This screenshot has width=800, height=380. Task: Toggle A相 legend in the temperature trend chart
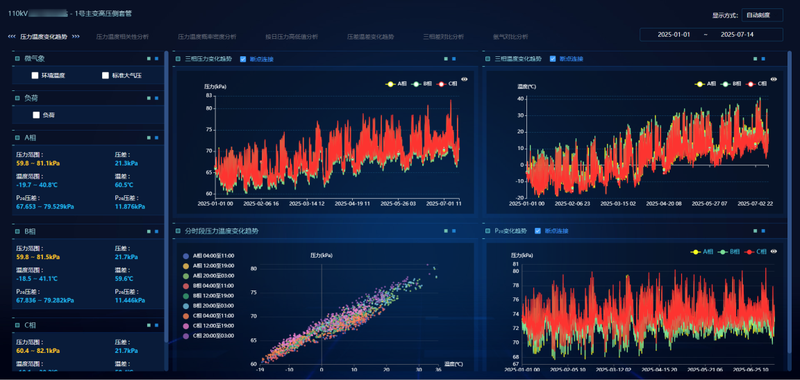point(706,84)
